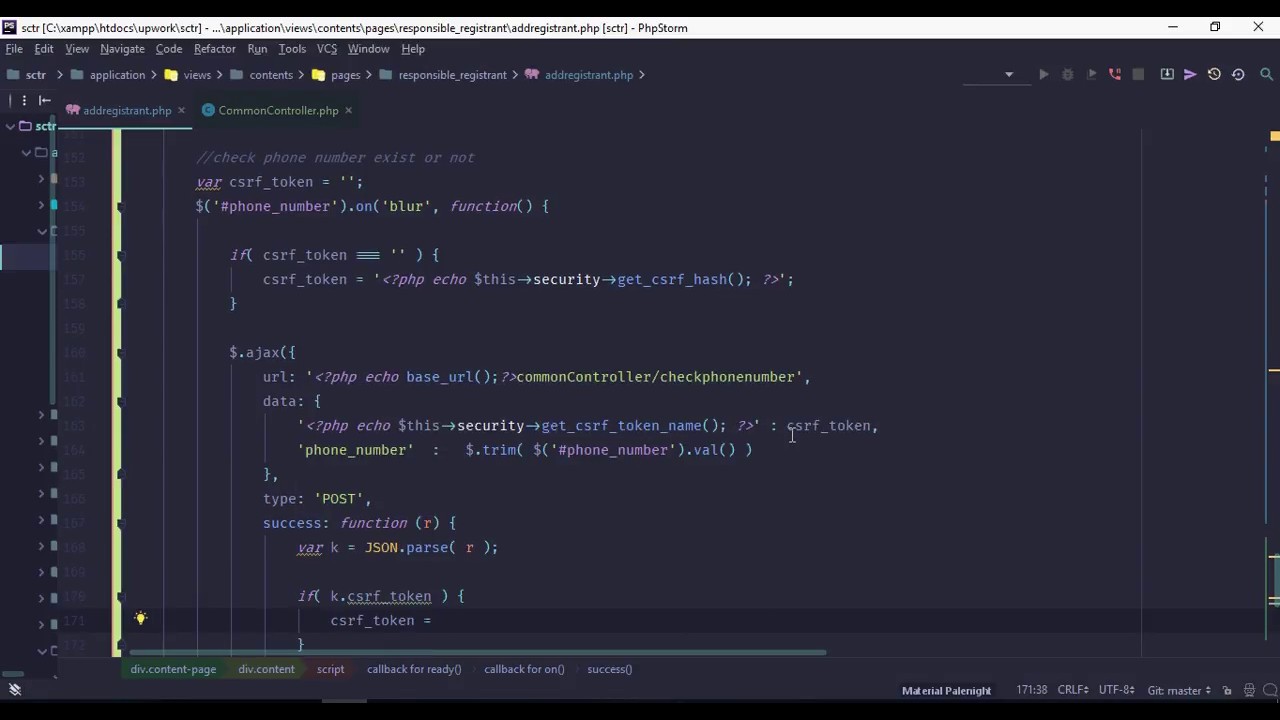Image resolution: width=1280 pixels, height=720 pixels.
Task: Click div.content-page structure breadcrumb
Action: [173, 669]
